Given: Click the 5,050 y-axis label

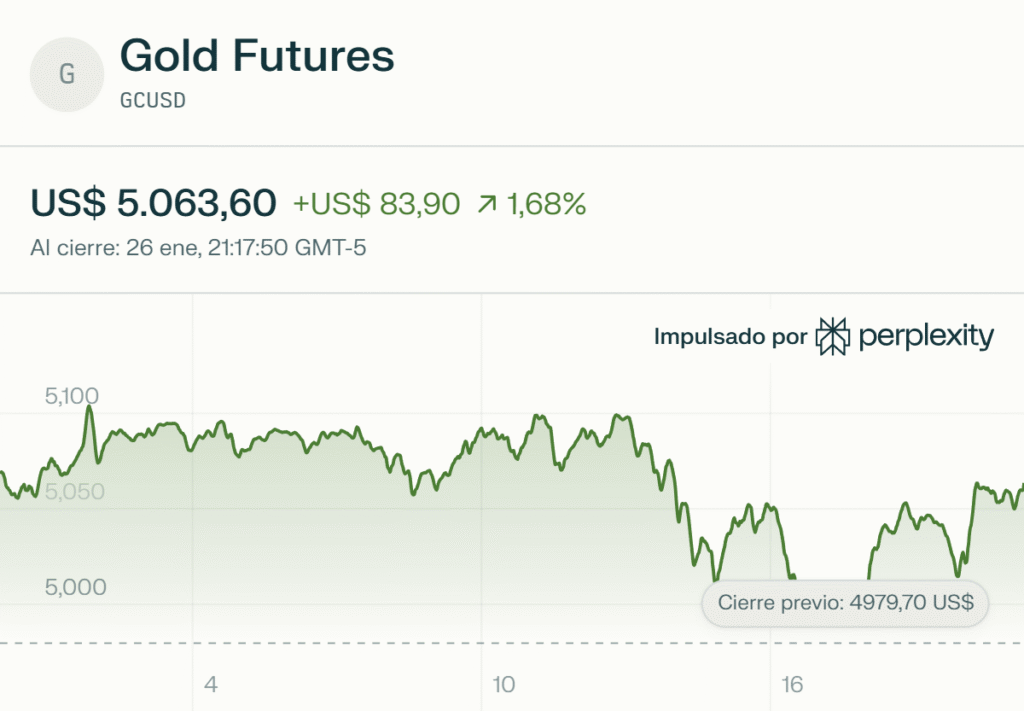Looking at the screenshot, I should pyautogui.click(x=76, y=492).
